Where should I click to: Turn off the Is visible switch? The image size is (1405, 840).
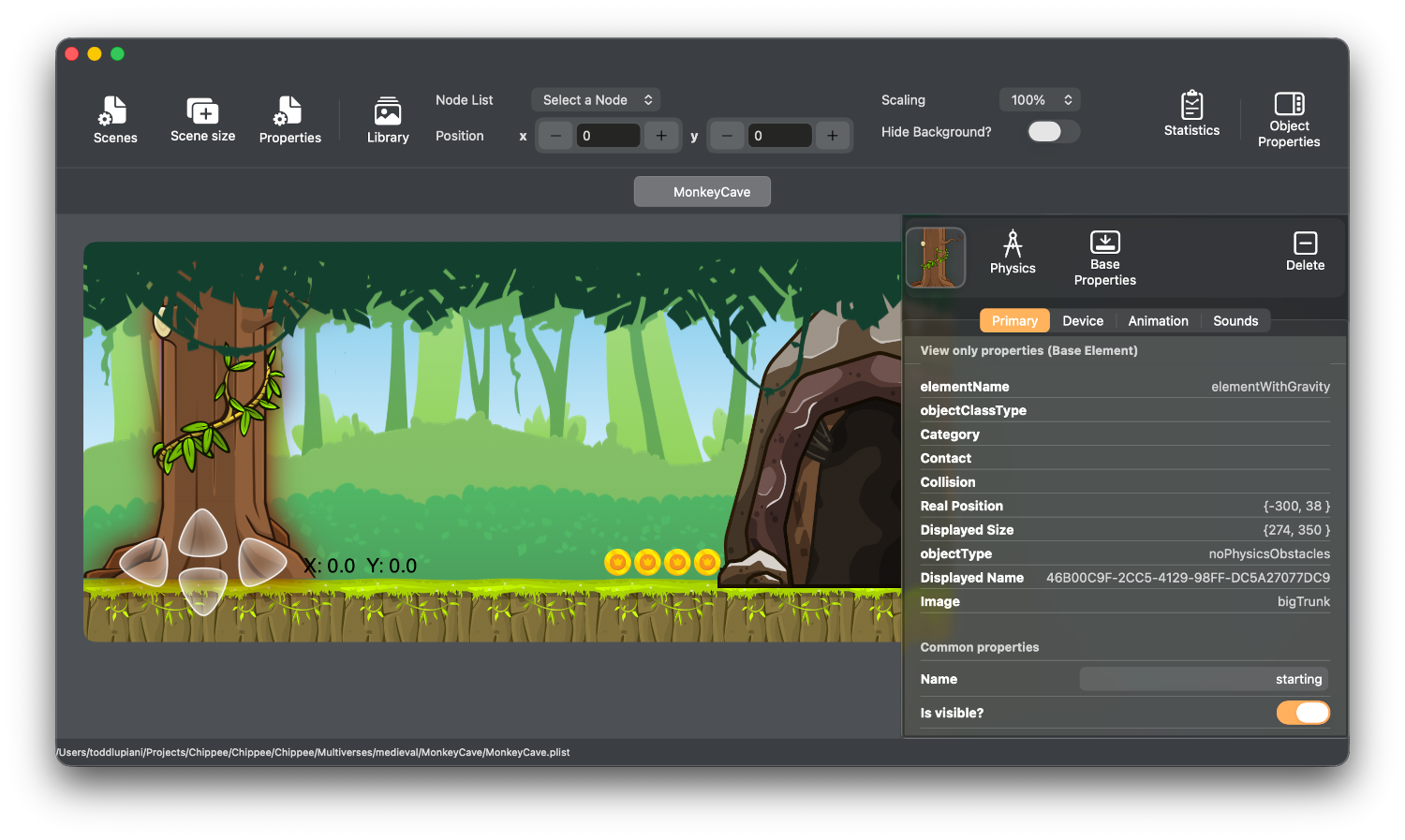coord(1303,713)
